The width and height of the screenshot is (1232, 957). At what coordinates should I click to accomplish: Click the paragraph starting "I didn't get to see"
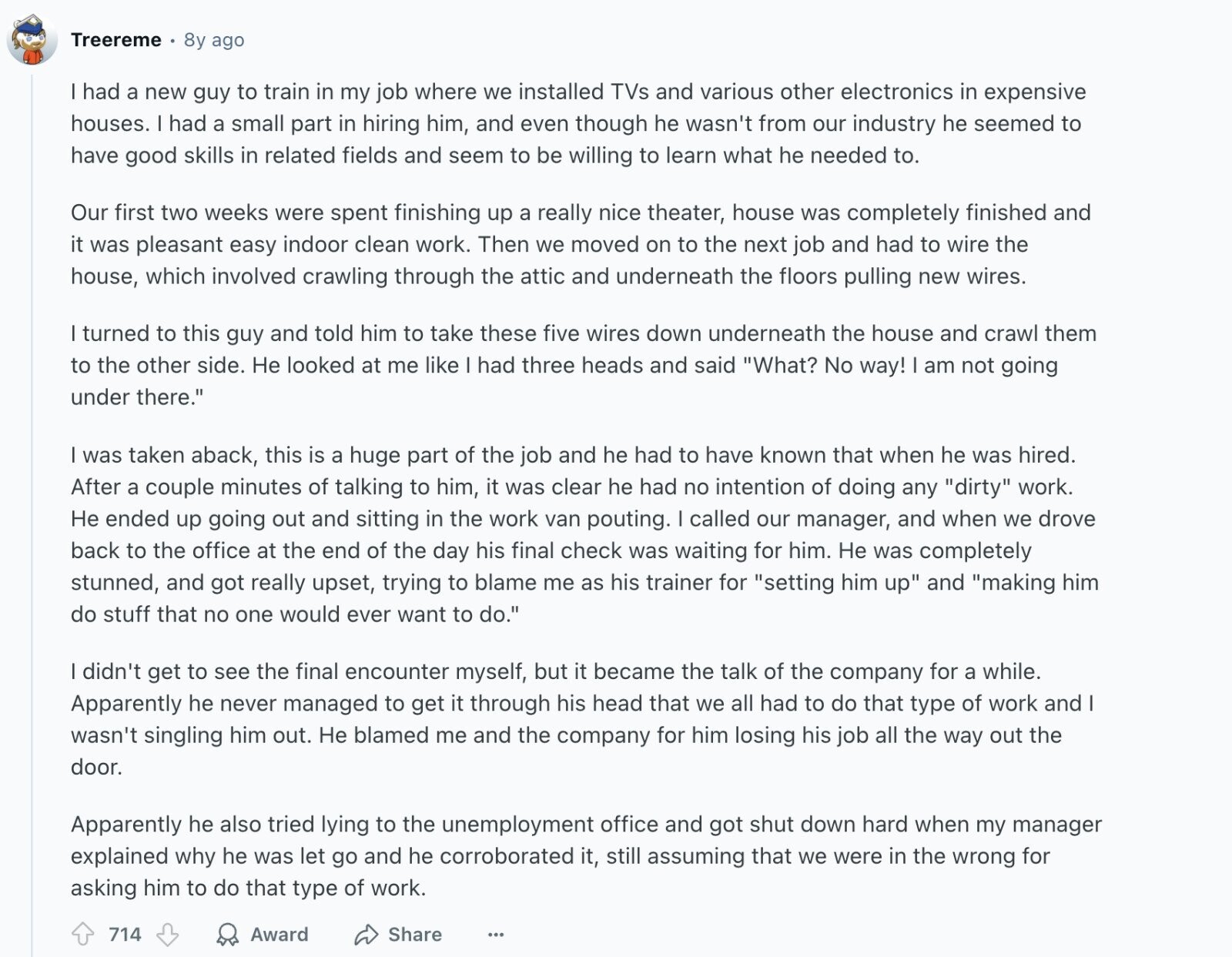[x=582, y=719]
